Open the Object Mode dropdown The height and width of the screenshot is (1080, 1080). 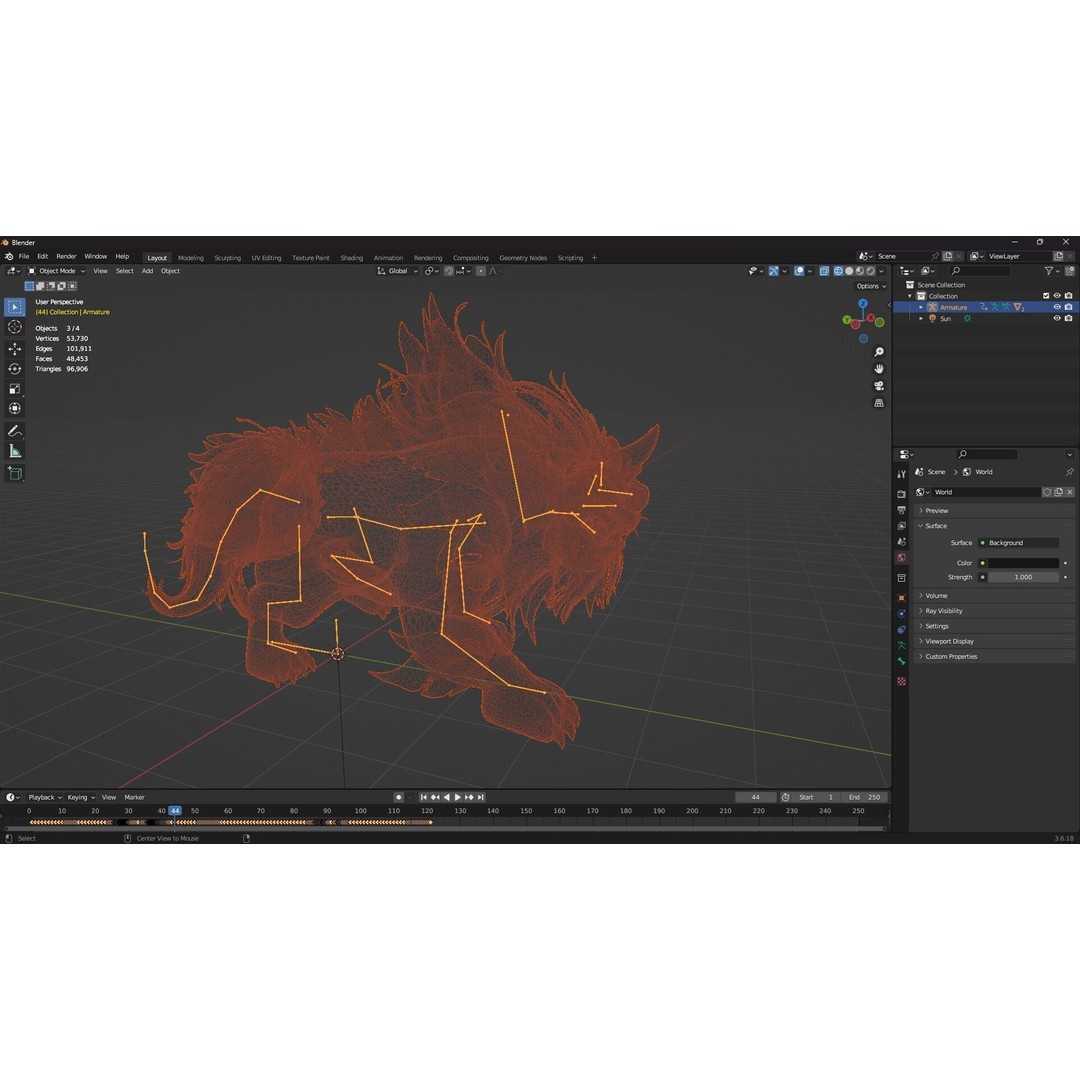(x=56, y=271)
